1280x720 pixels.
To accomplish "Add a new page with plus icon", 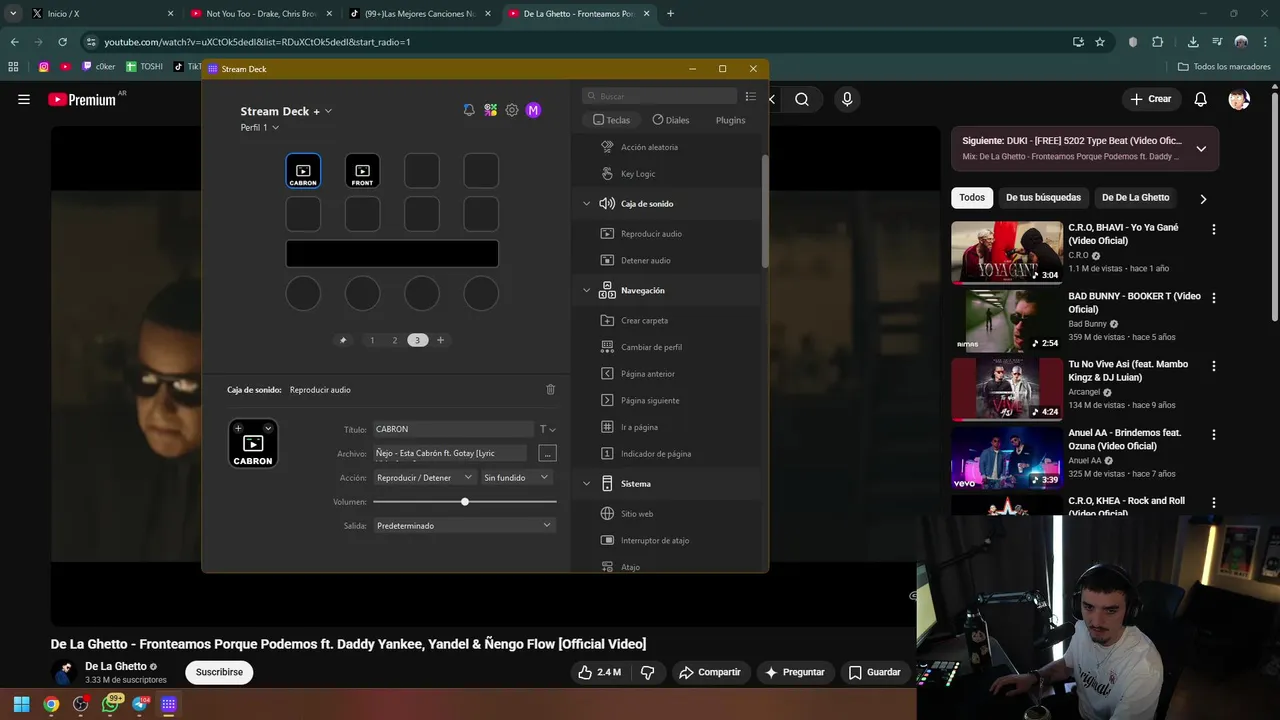I will point(440,340).
